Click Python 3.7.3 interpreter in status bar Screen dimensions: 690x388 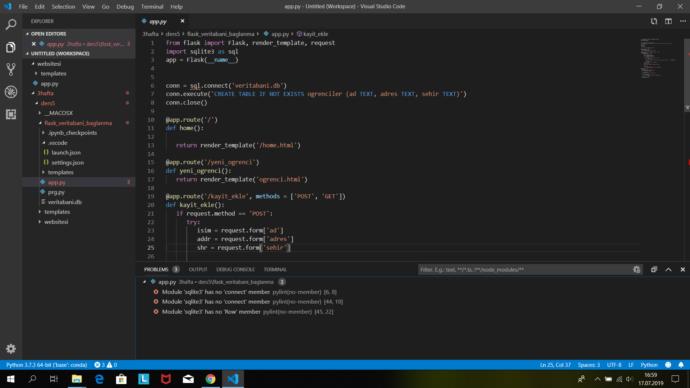coord(47,365)
